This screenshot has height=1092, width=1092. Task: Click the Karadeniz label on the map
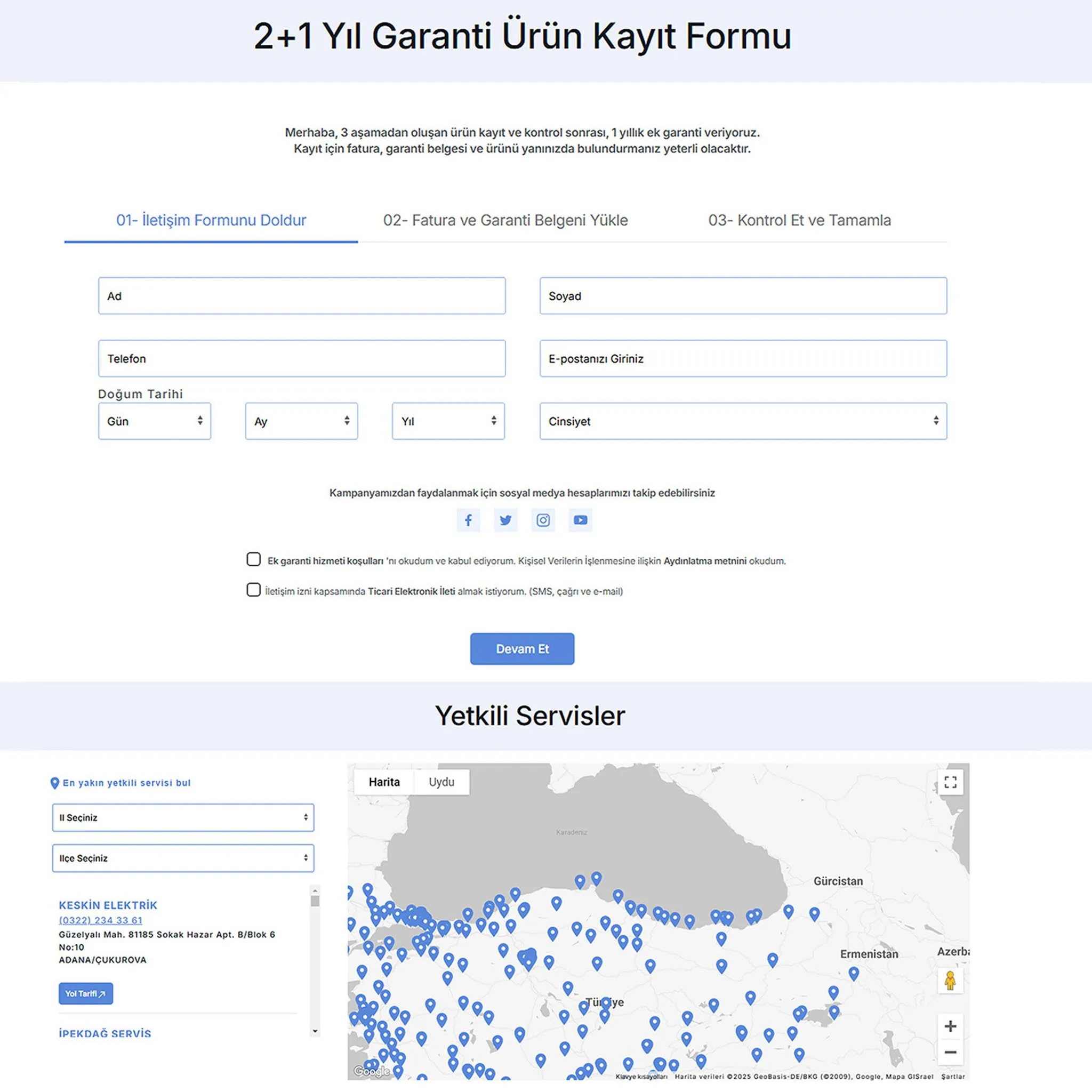pos(572,832)
